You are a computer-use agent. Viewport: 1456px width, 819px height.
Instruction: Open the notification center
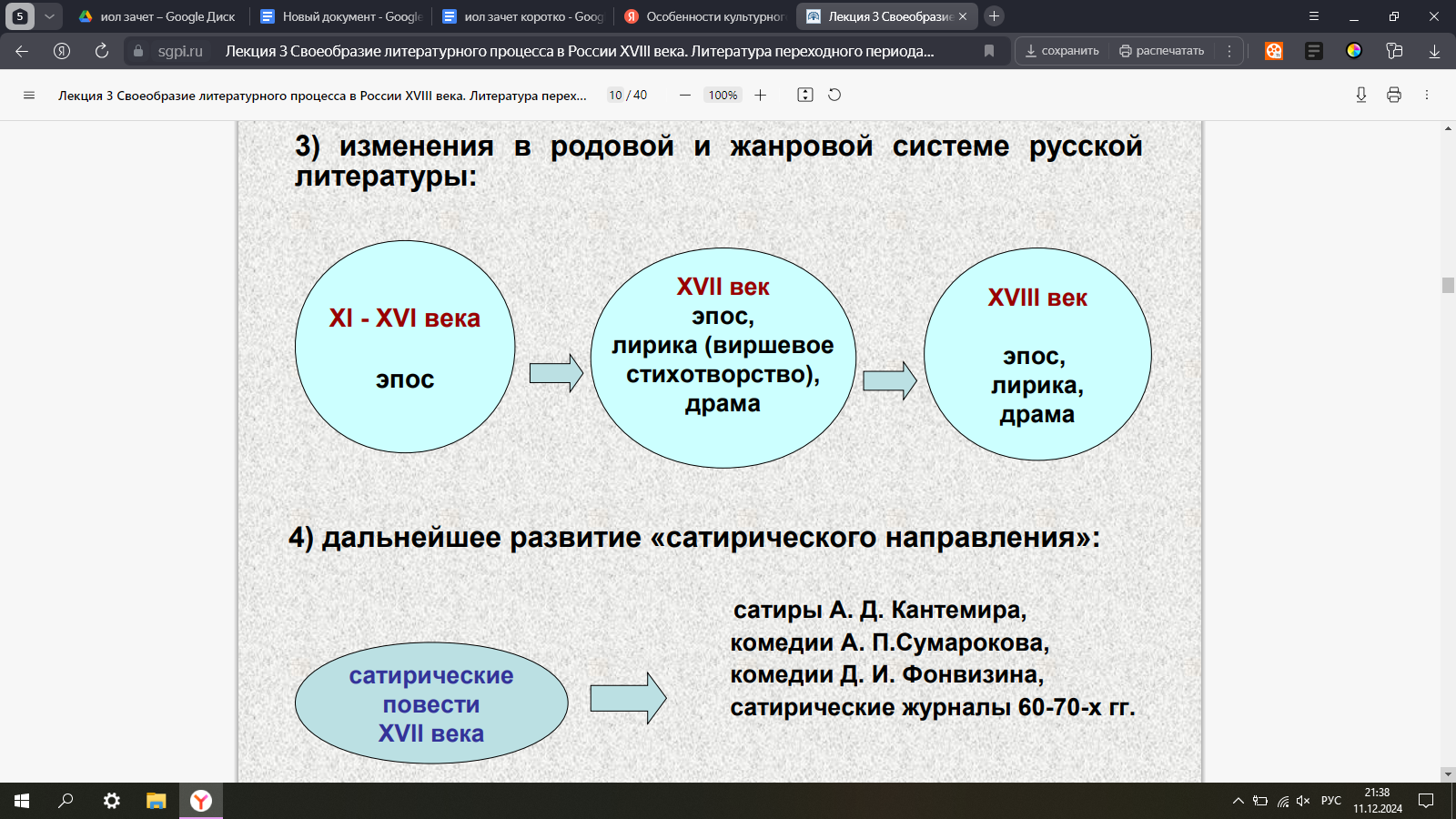click(1426, 801)
